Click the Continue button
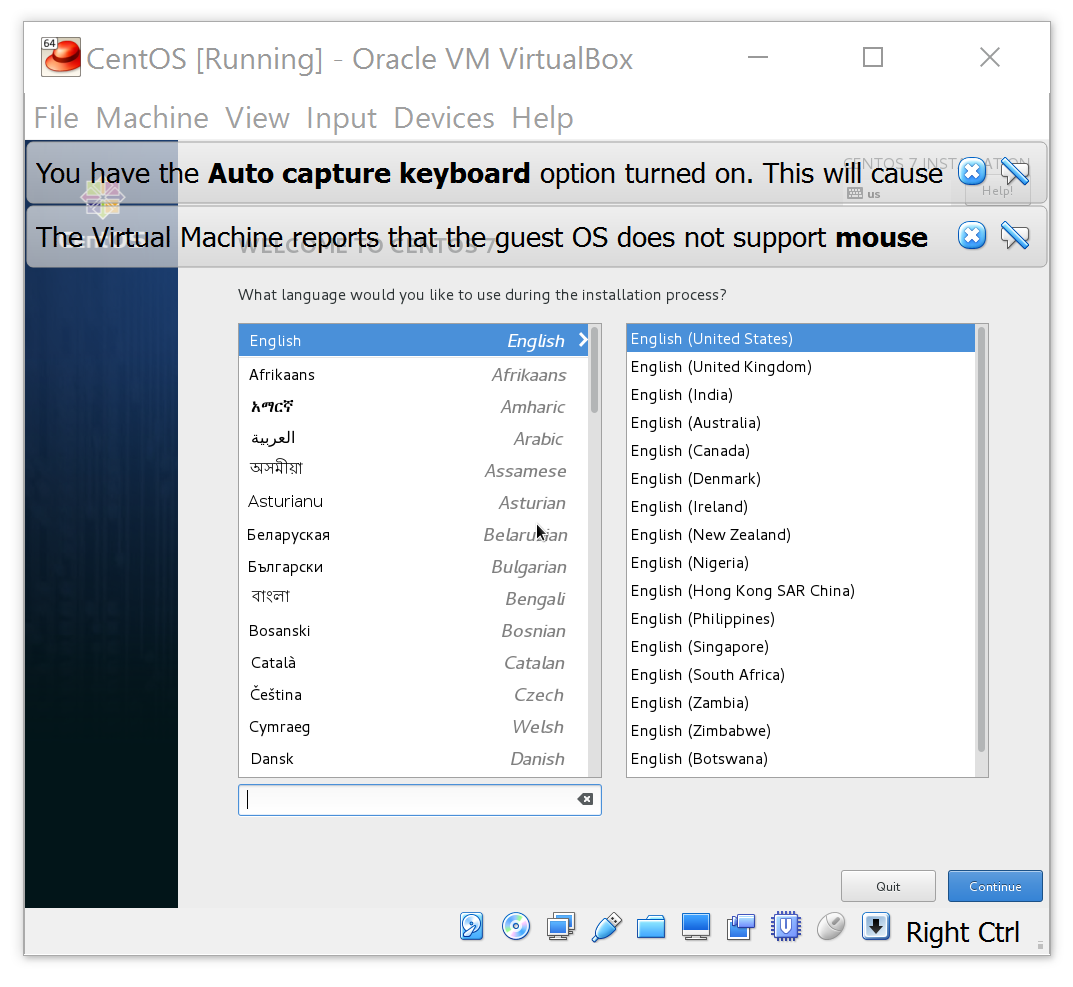 pos(995,886)
